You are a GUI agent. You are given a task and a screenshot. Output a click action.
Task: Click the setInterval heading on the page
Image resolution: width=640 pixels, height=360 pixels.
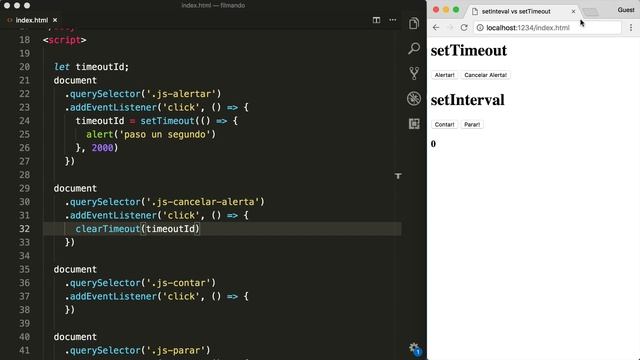click(x=468, y=100)
